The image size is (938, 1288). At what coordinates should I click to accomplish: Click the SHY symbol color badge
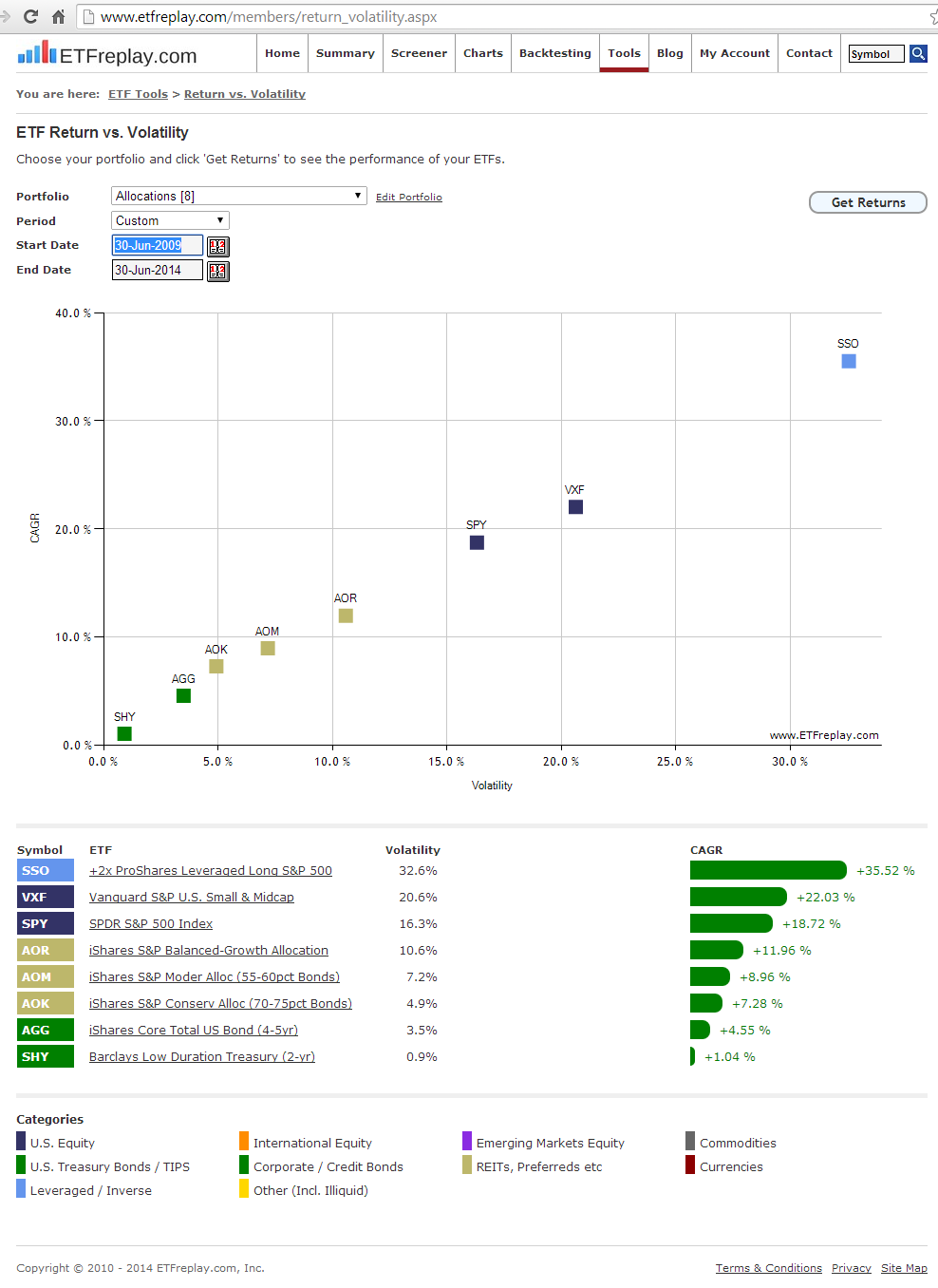(46, 1056)
